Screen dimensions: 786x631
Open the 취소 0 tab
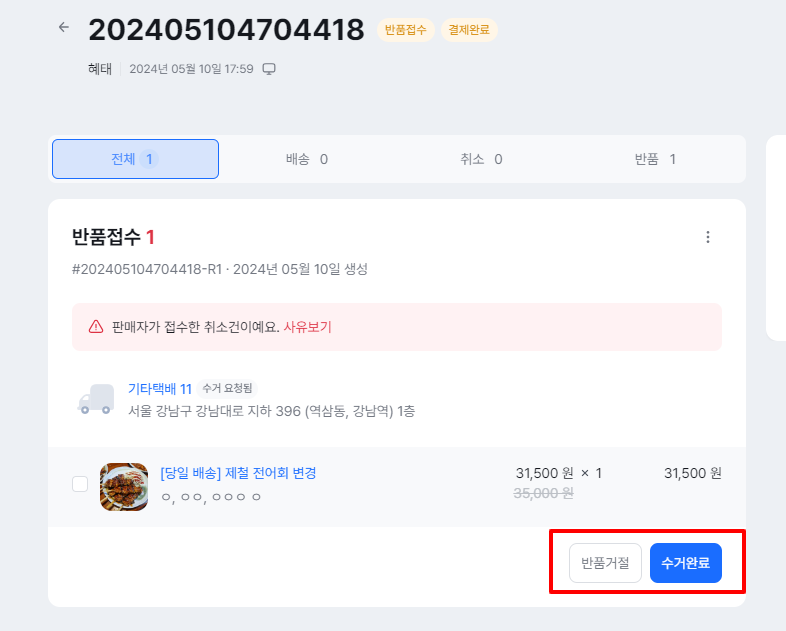pos(481,159)
